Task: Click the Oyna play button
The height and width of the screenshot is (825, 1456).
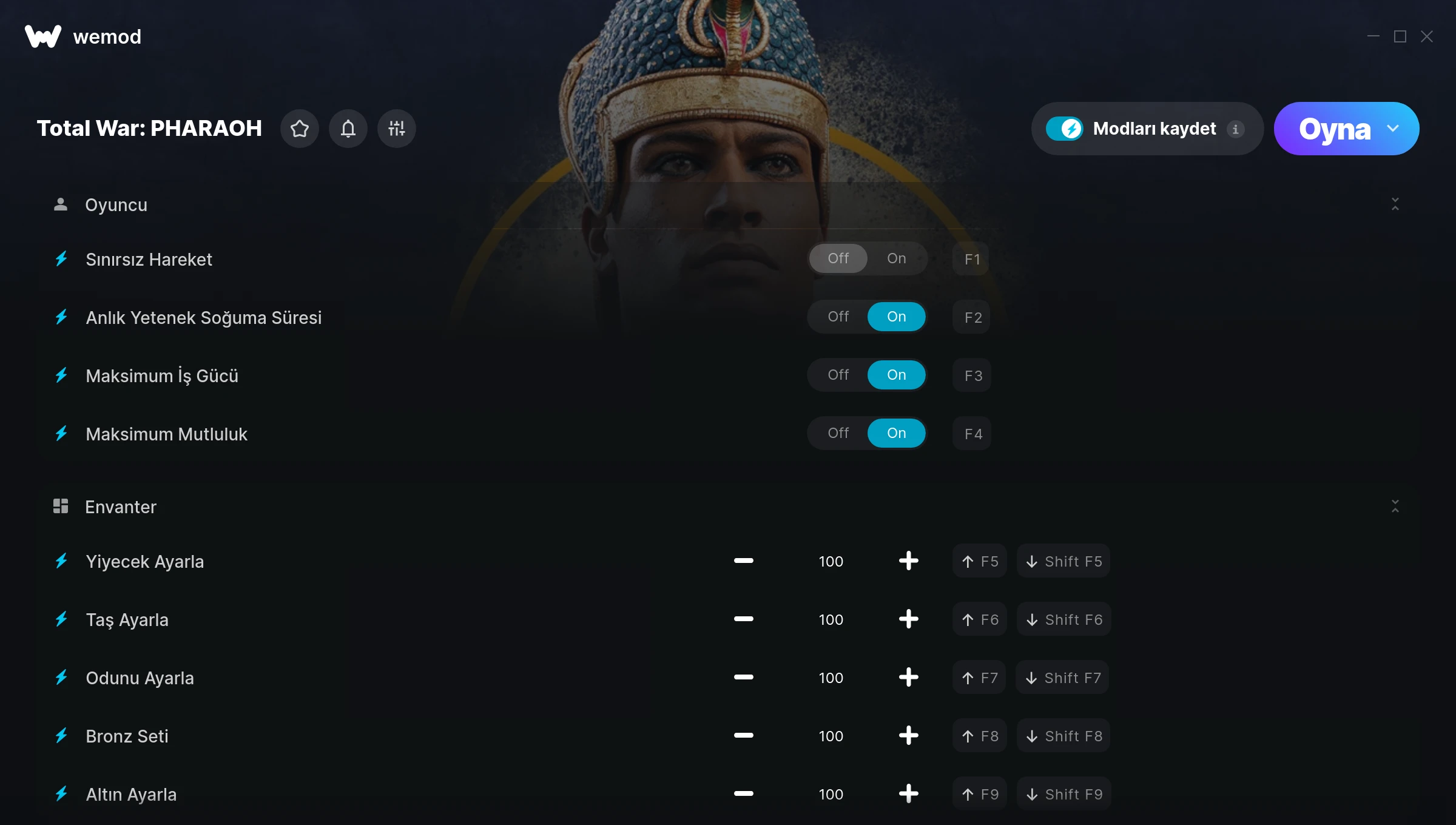Action: tap(1334, 129)
